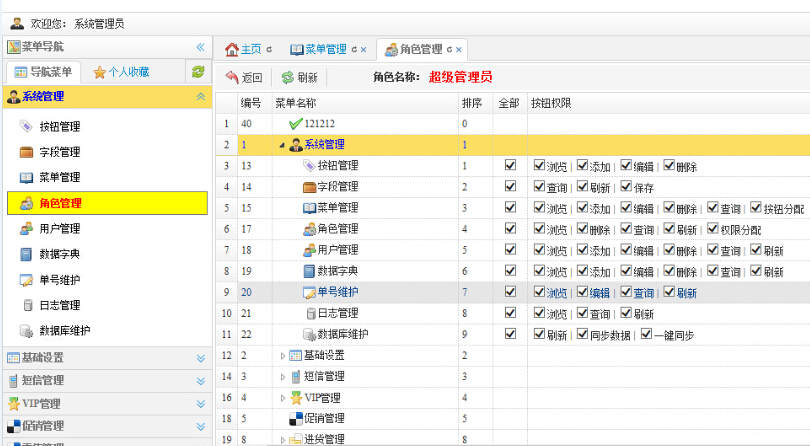Click the 刷新 toolbar button
This screenshot has width=810, height=446.
299,78
